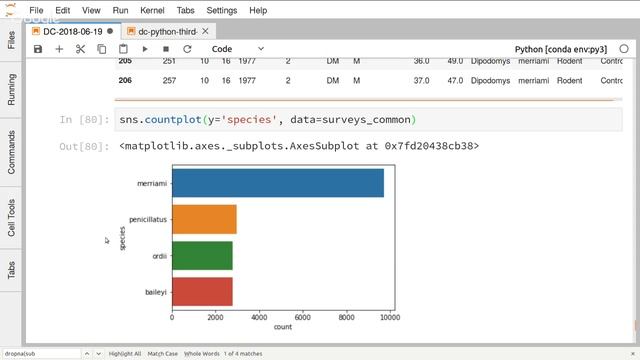
Task: Open the Tabs menu
Action: click(185, 11)
